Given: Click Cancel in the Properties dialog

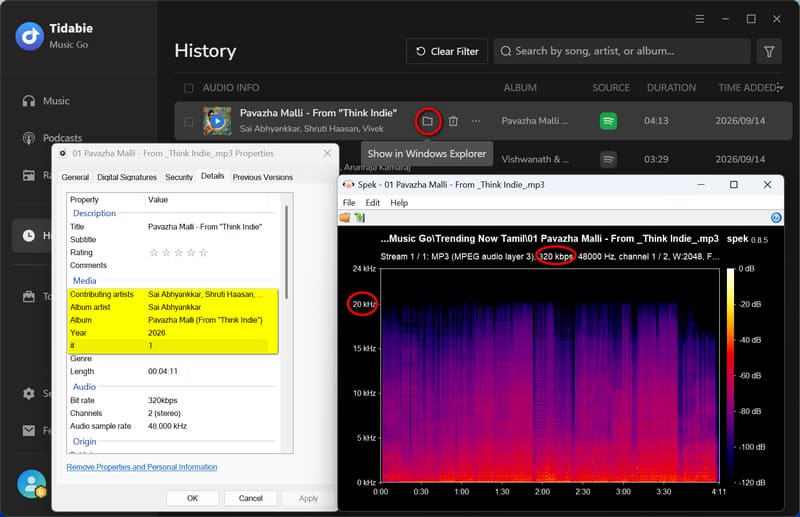Looking at the screenshot, I should pos(251,498).
